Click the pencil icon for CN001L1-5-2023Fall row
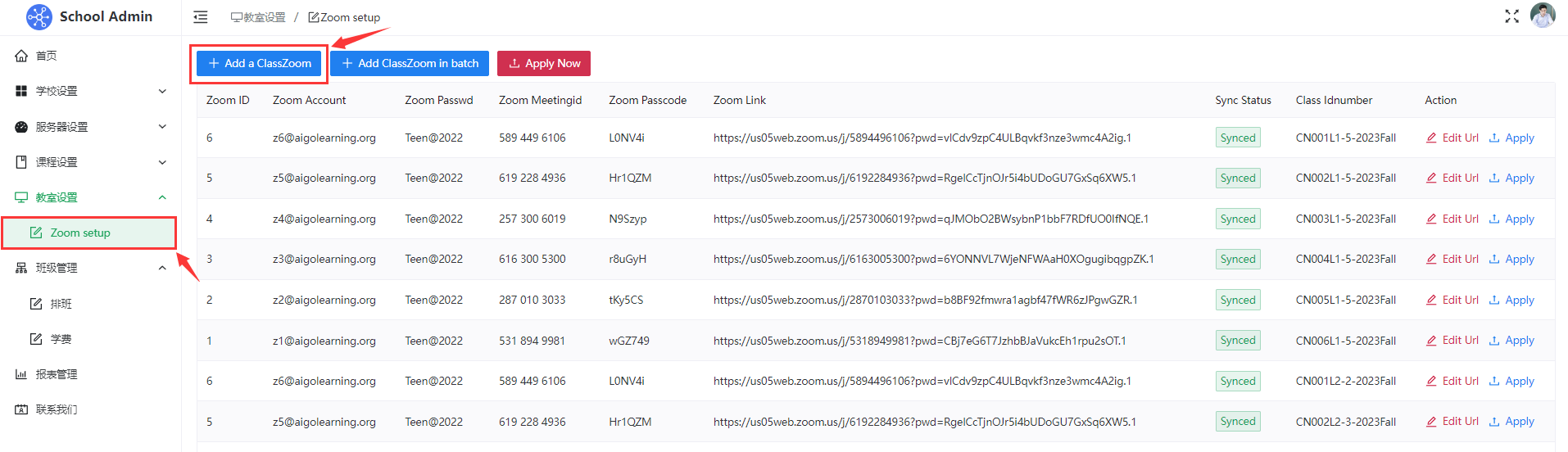The image size is (1568, 452). [x=1431, y=138]
